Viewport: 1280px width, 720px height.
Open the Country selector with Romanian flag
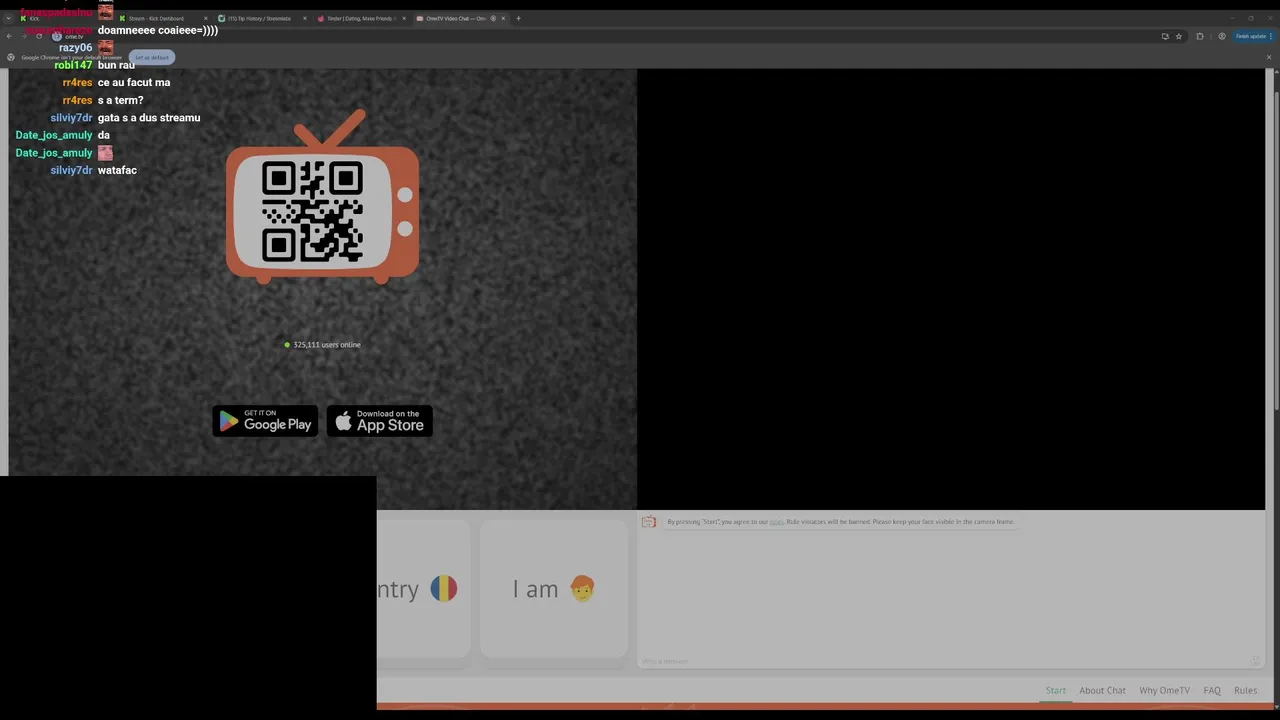tap(423, 589)
